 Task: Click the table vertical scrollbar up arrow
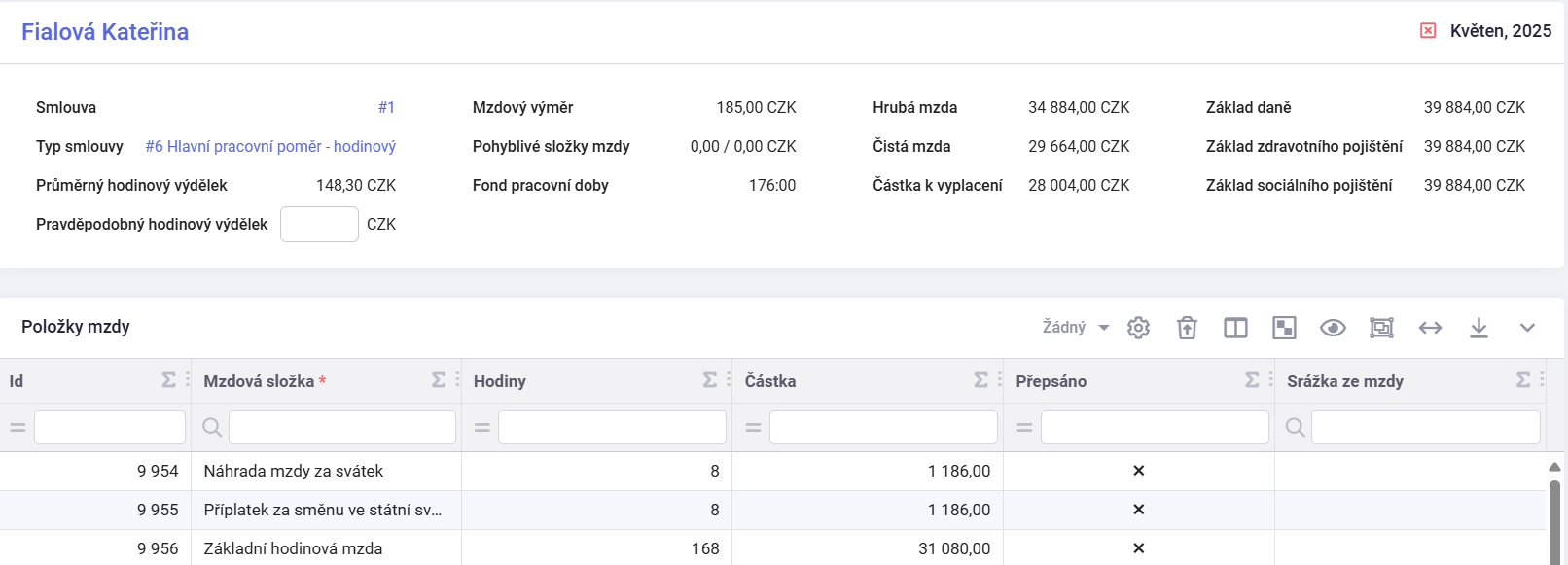(x=1554, y=467)
